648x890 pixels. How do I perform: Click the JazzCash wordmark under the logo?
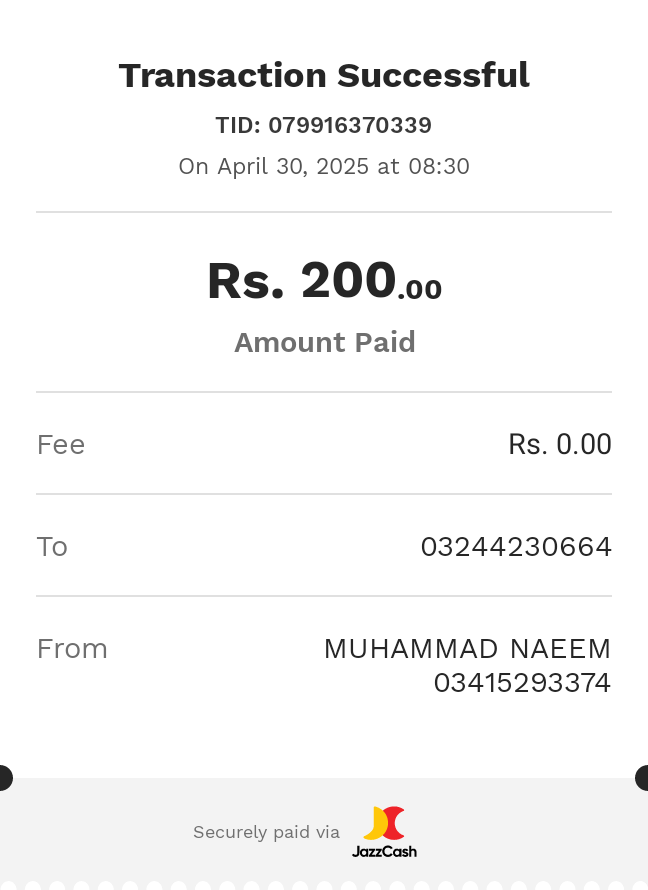pyautogui.click(x=384, y=851)
